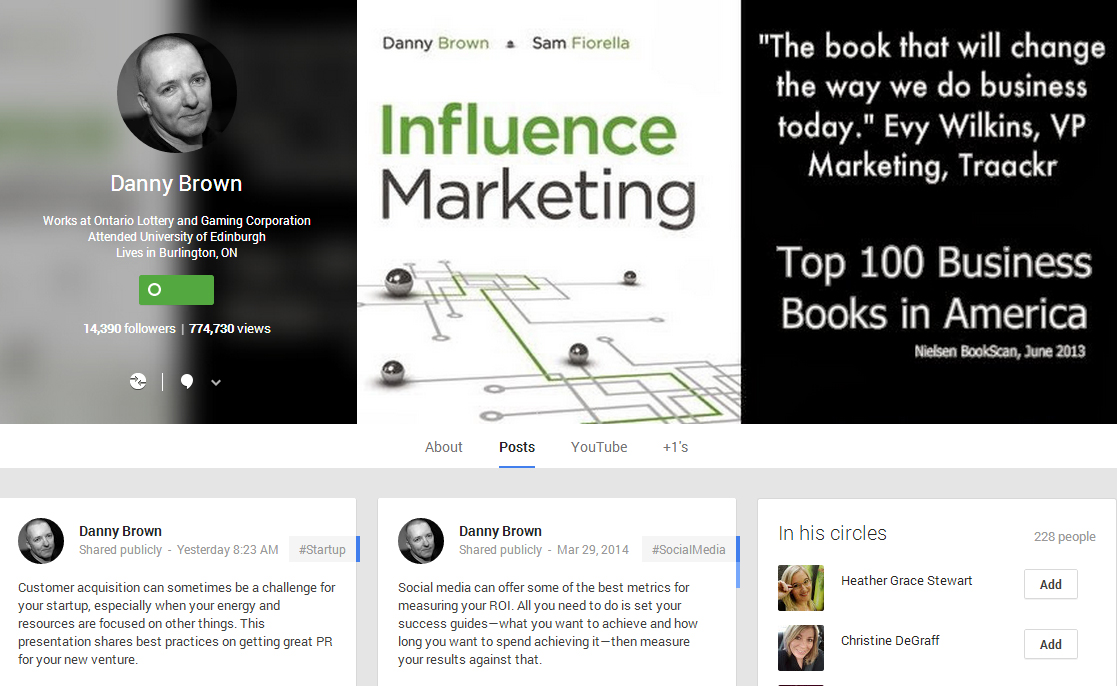Viewport: 1117px width, 686px height.
Task: Open the About tab
Action: click(x=443, y=447)
